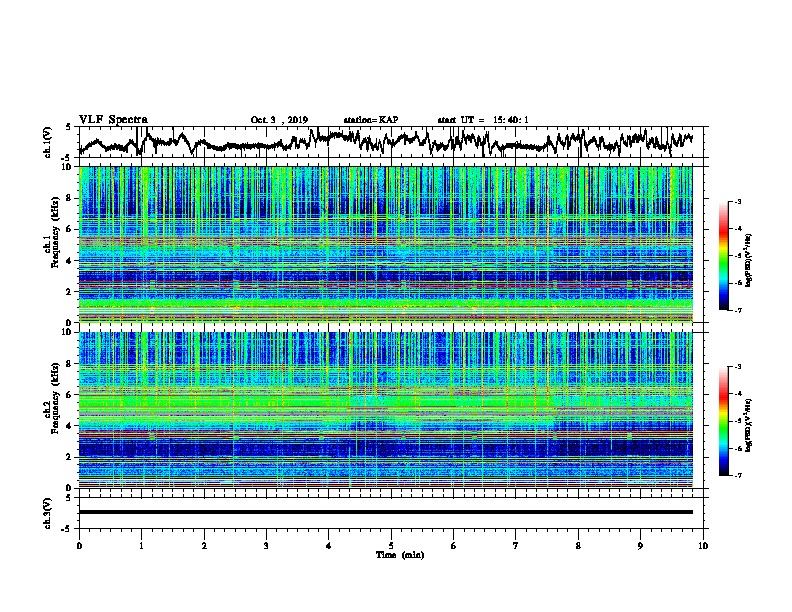This screenshot has width=792, height=612.
Task: Click the lower color bar's log(PSD) label
Action: point(749,425)
